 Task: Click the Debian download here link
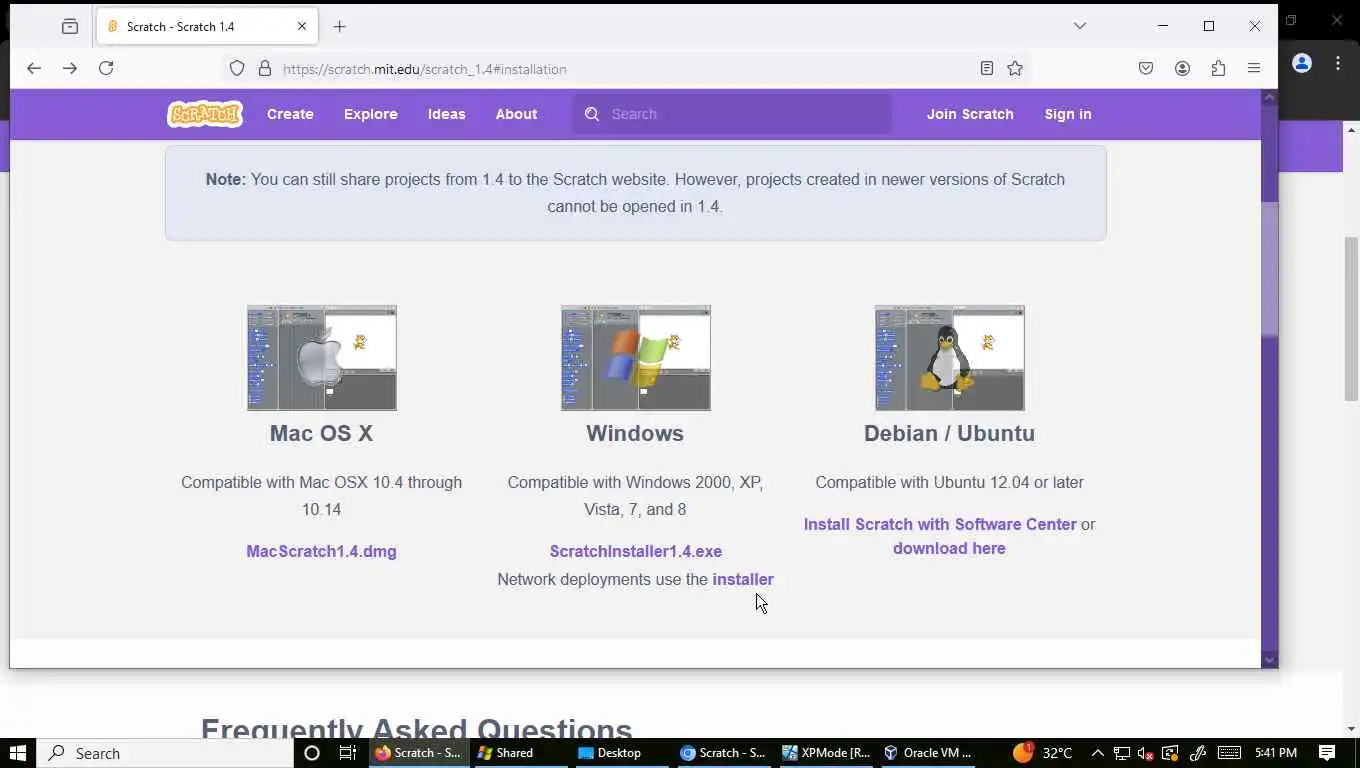tap(949, 548)
